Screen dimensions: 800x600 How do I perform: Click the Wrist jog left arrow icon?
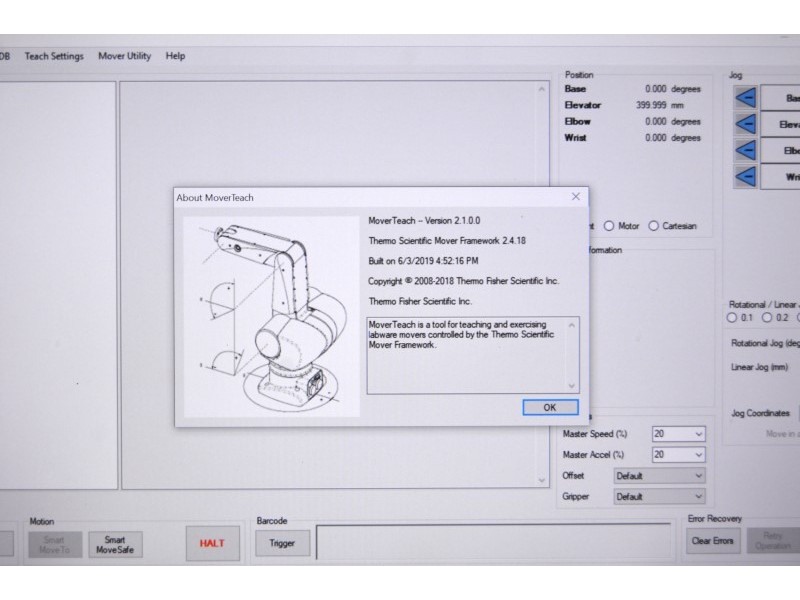pyautogui.click(x=745, y=177)
